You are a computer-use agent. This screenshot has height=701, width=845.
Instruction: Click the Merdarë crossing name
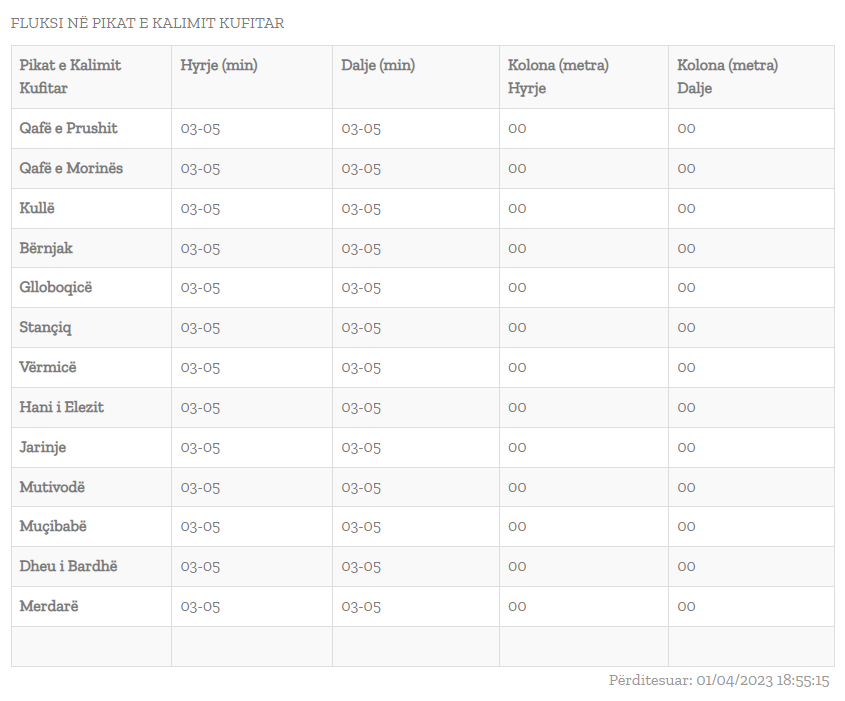[49, 606]
